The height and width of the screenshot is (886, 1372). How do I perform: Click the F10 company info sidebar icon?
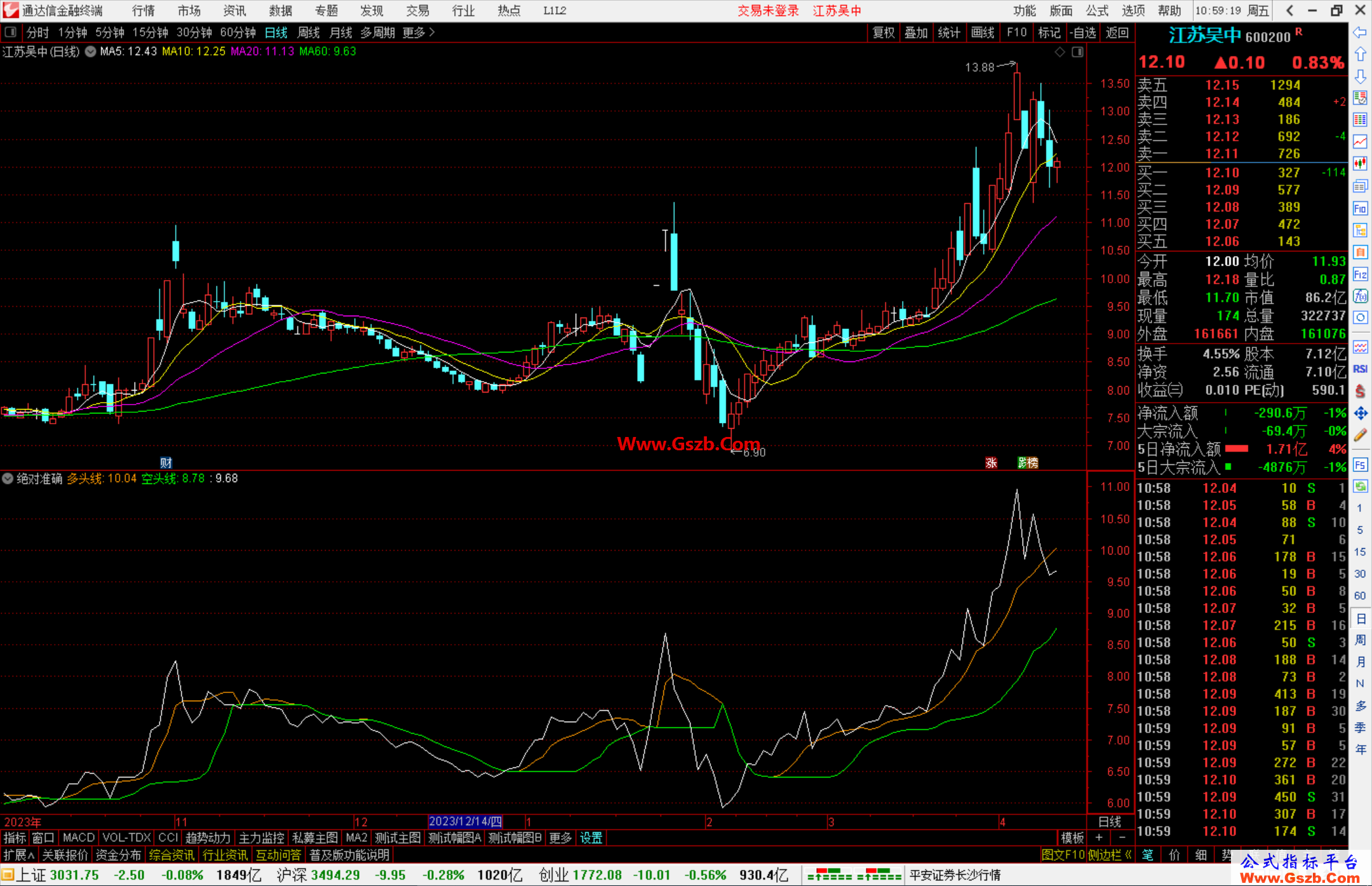[1360, 208]
